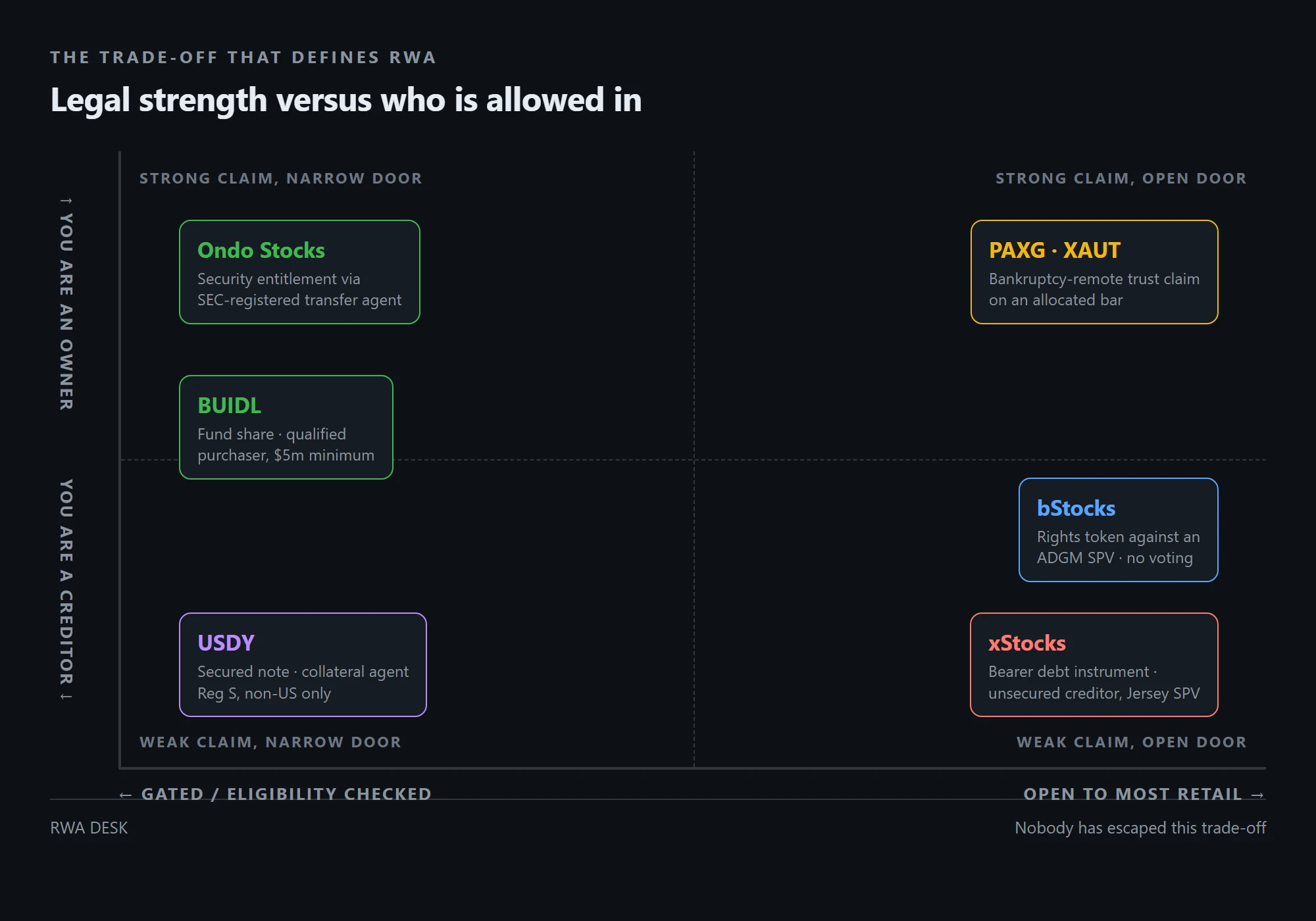Click the "Bearer debt instrument · unsecured creditor" description
This screenshot has height=921, width=1316.
coord(1094,682)
